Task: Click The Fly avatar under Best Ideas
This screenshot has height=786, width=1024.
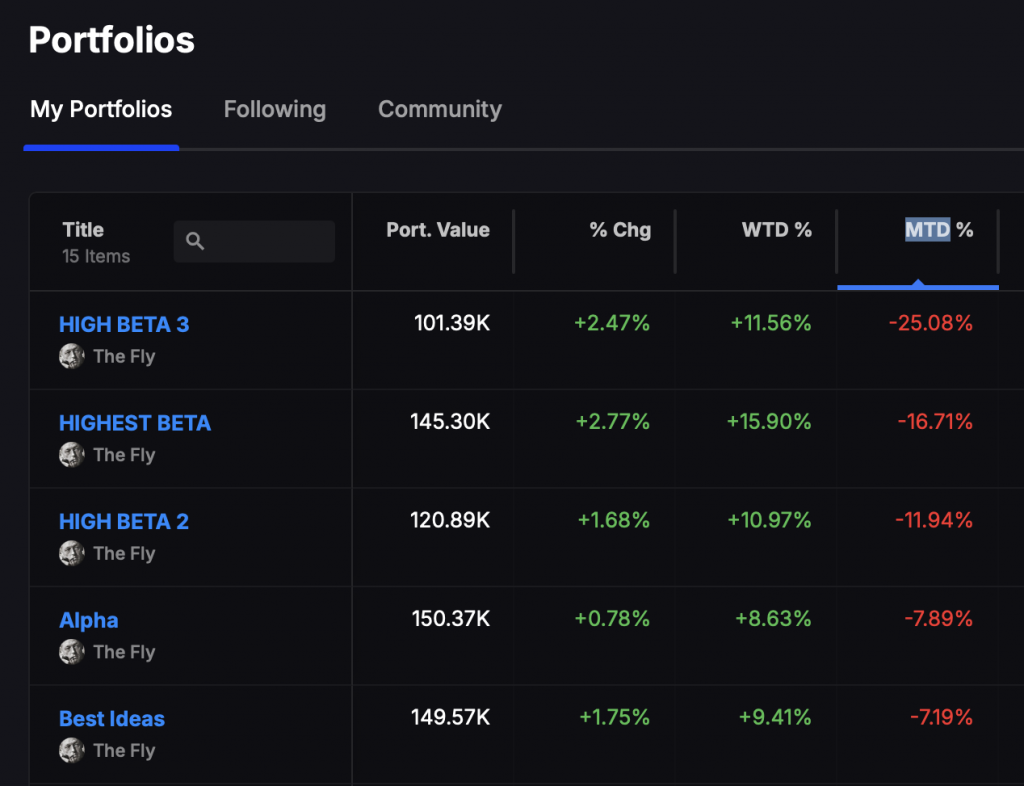Action: [x=71, y=750]
